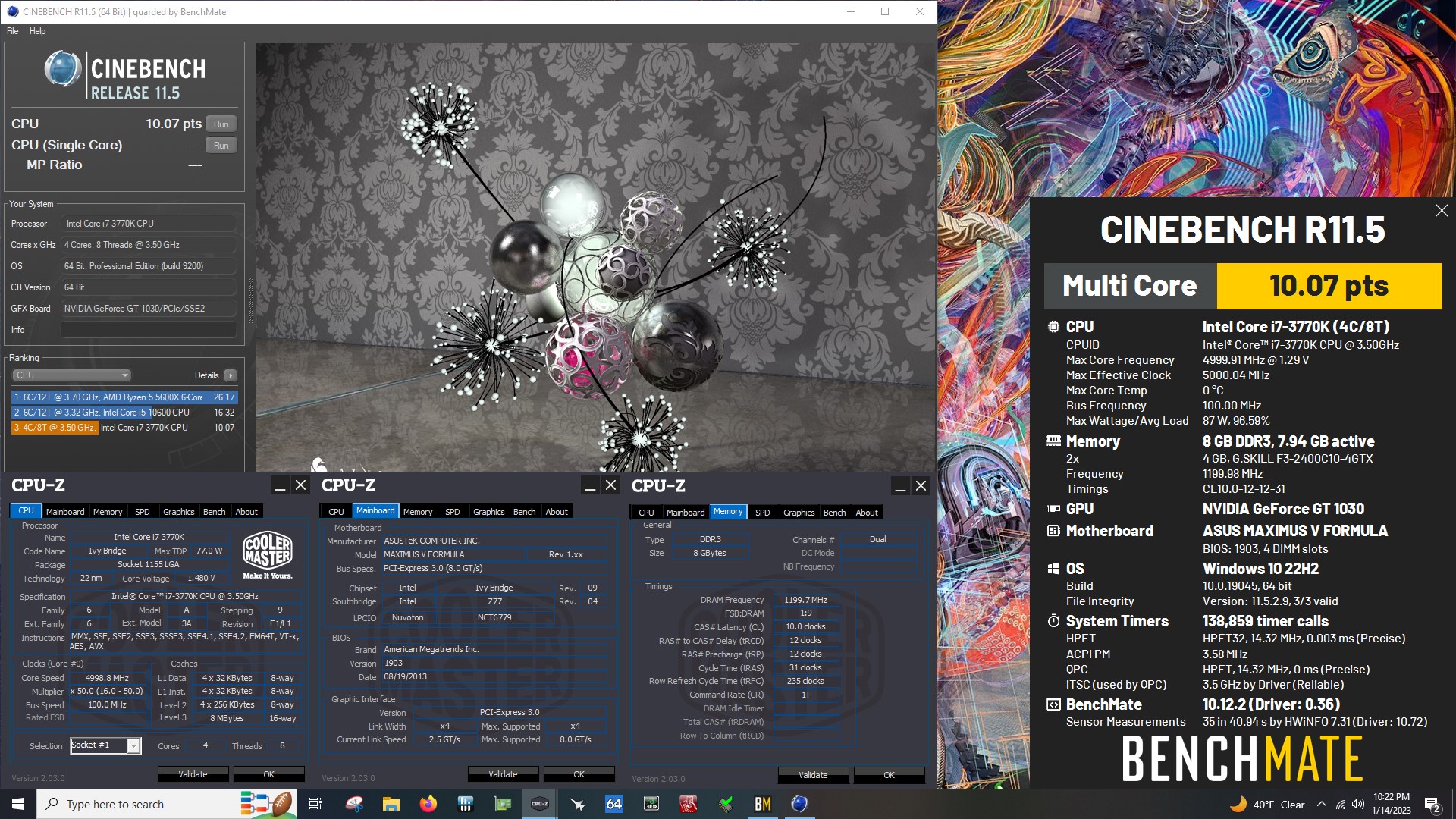Click the System Timers clock icon

point(1053,621)
